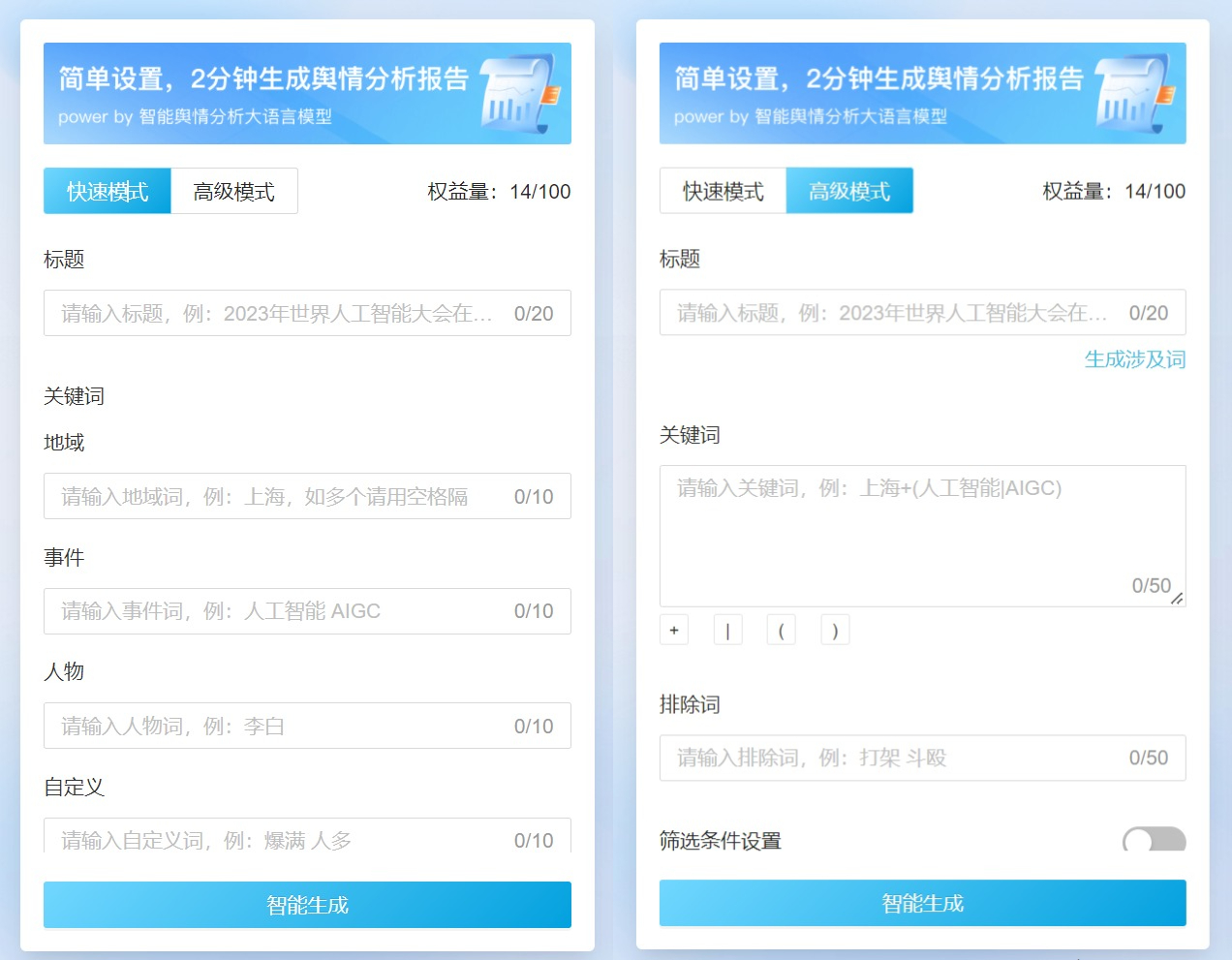Insert the "|" OR operator icon
The width and height of the screenshot is (1232, 960).
(727, 629)
